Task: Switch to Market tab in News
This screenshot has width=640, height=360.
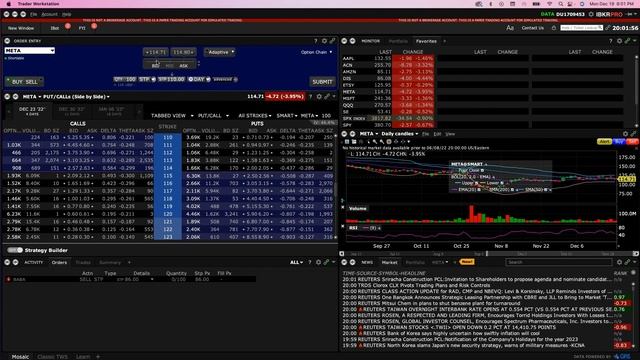Action: pos(389,262)
